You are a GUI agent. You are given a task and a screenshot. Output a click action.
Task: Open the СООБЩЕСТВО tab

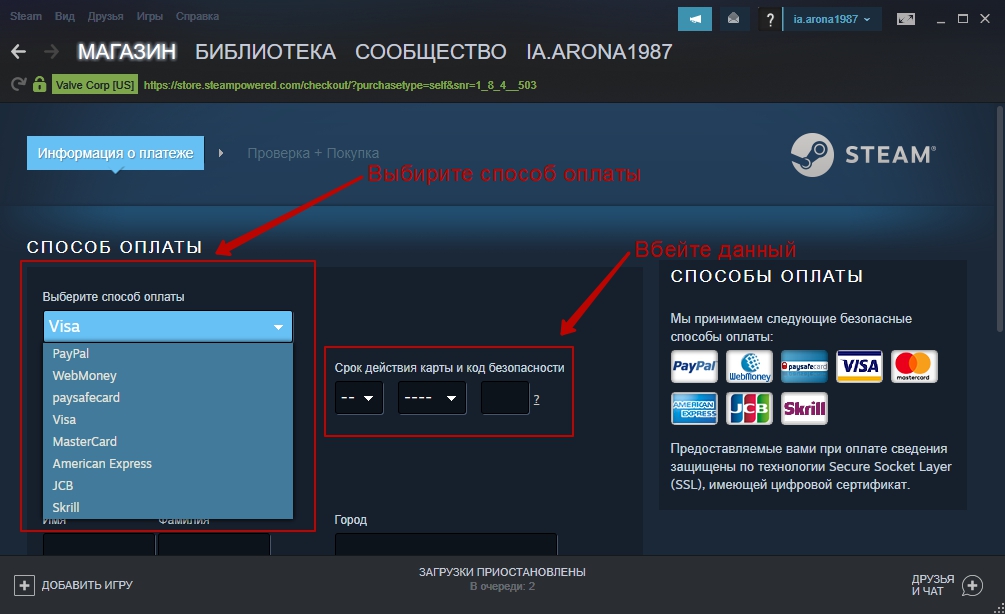[431, 52]
